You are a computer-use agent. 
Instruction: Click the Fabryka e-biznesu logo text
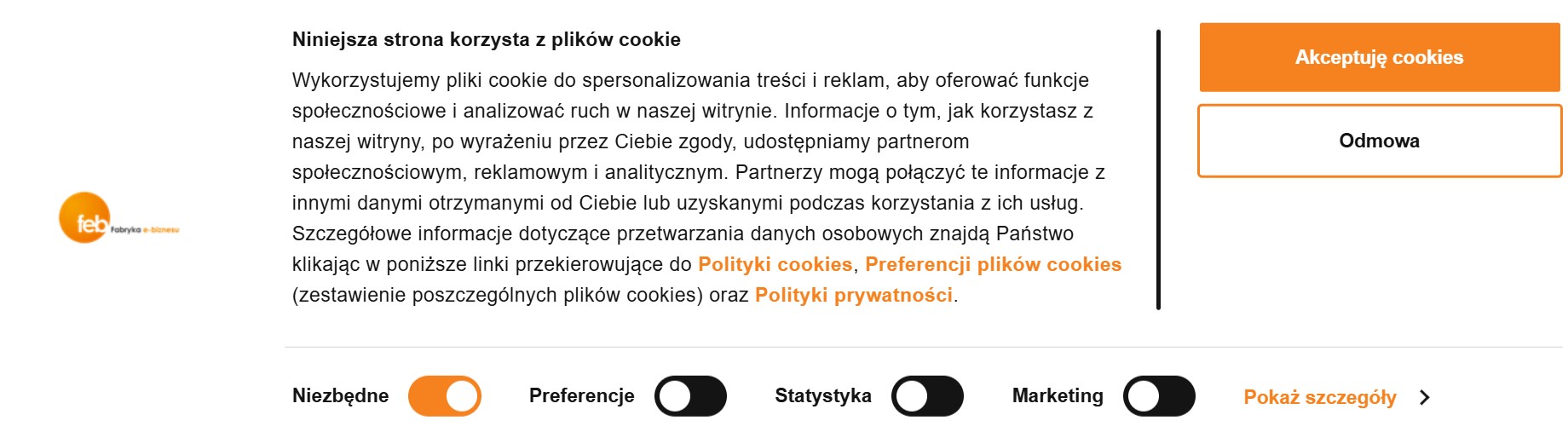145,230
